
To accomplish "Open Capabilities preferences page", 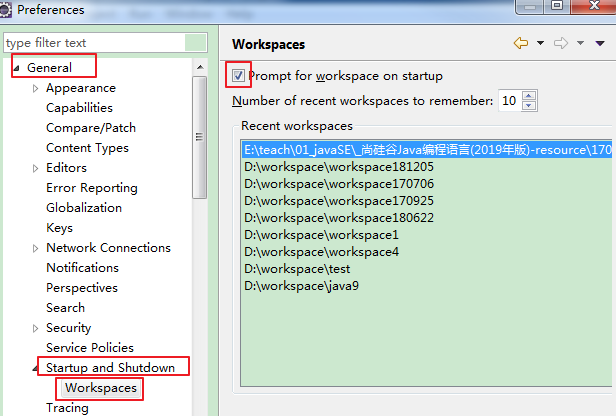I will [79, 108].
